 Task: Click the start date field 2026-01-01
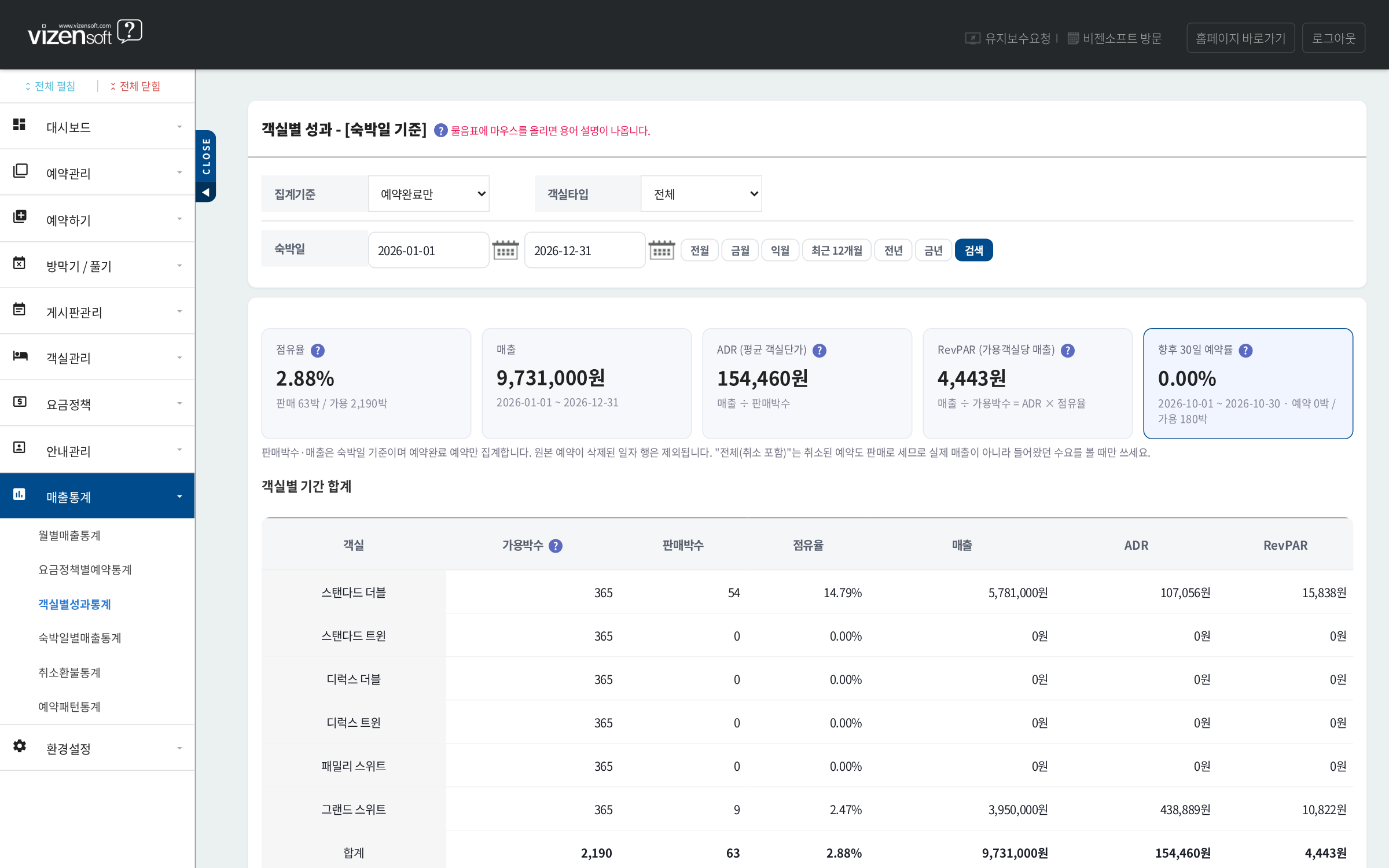(x=429, y=250)
